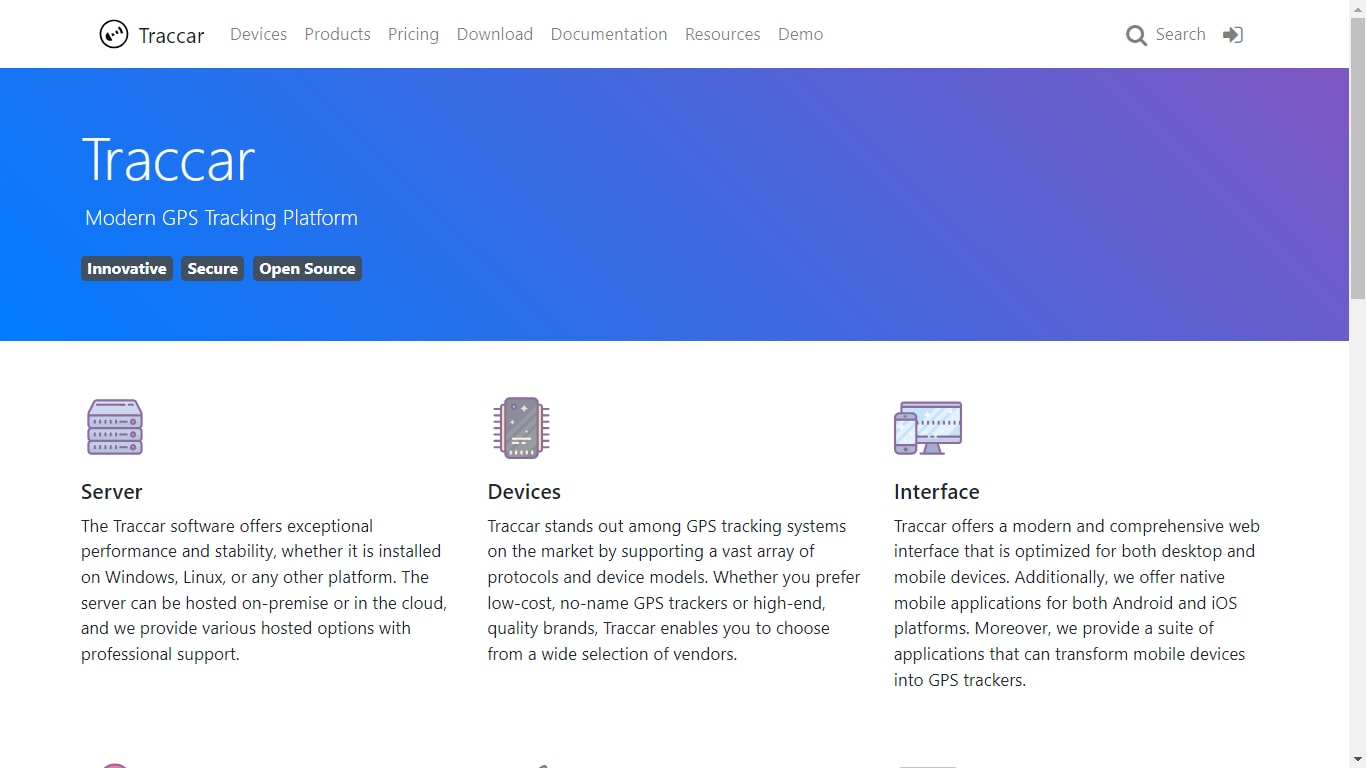The width and height of the screenshot is (1366, 768).
Task: Click the Interface section heading
Action: point(937,492)
